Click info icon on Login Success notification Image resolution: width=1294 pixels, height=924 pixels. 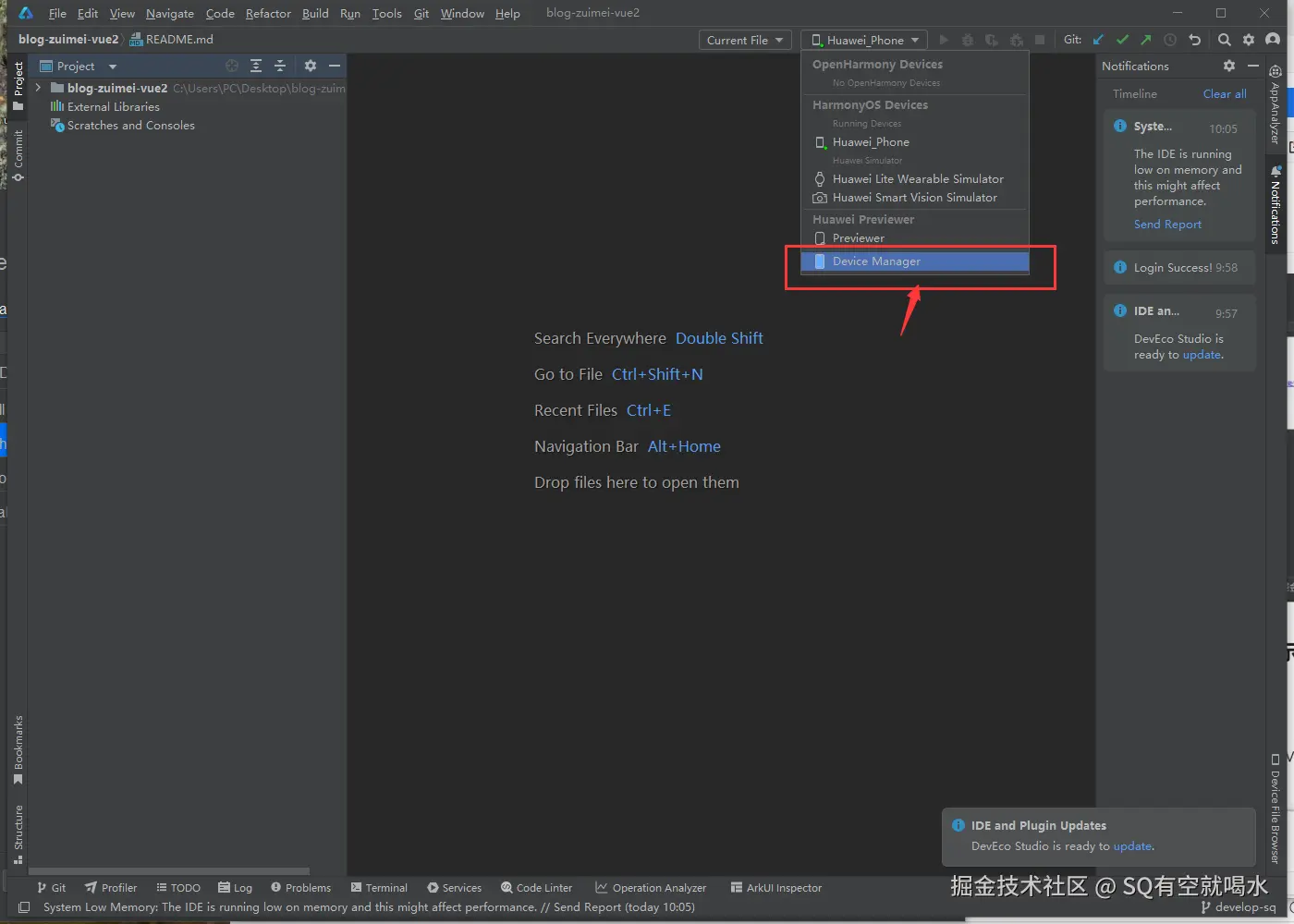coord(1120,267)
